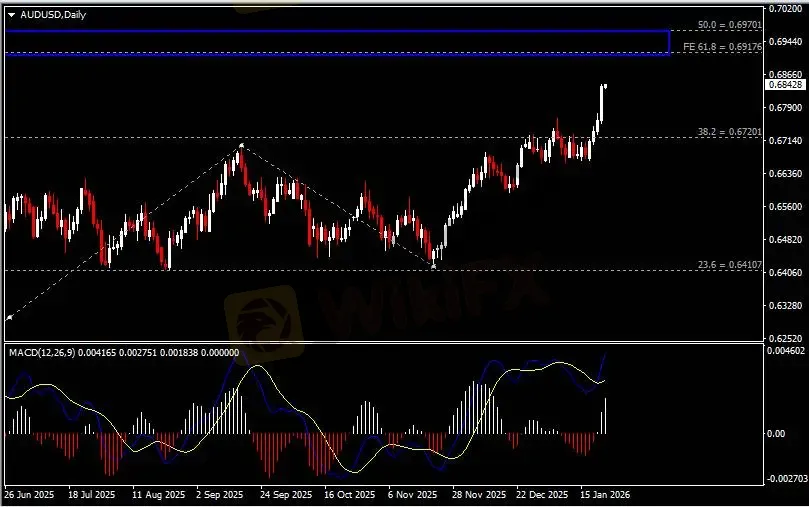Click the latest tall white candlestick

pyautogui.click(x=603, y=102)
